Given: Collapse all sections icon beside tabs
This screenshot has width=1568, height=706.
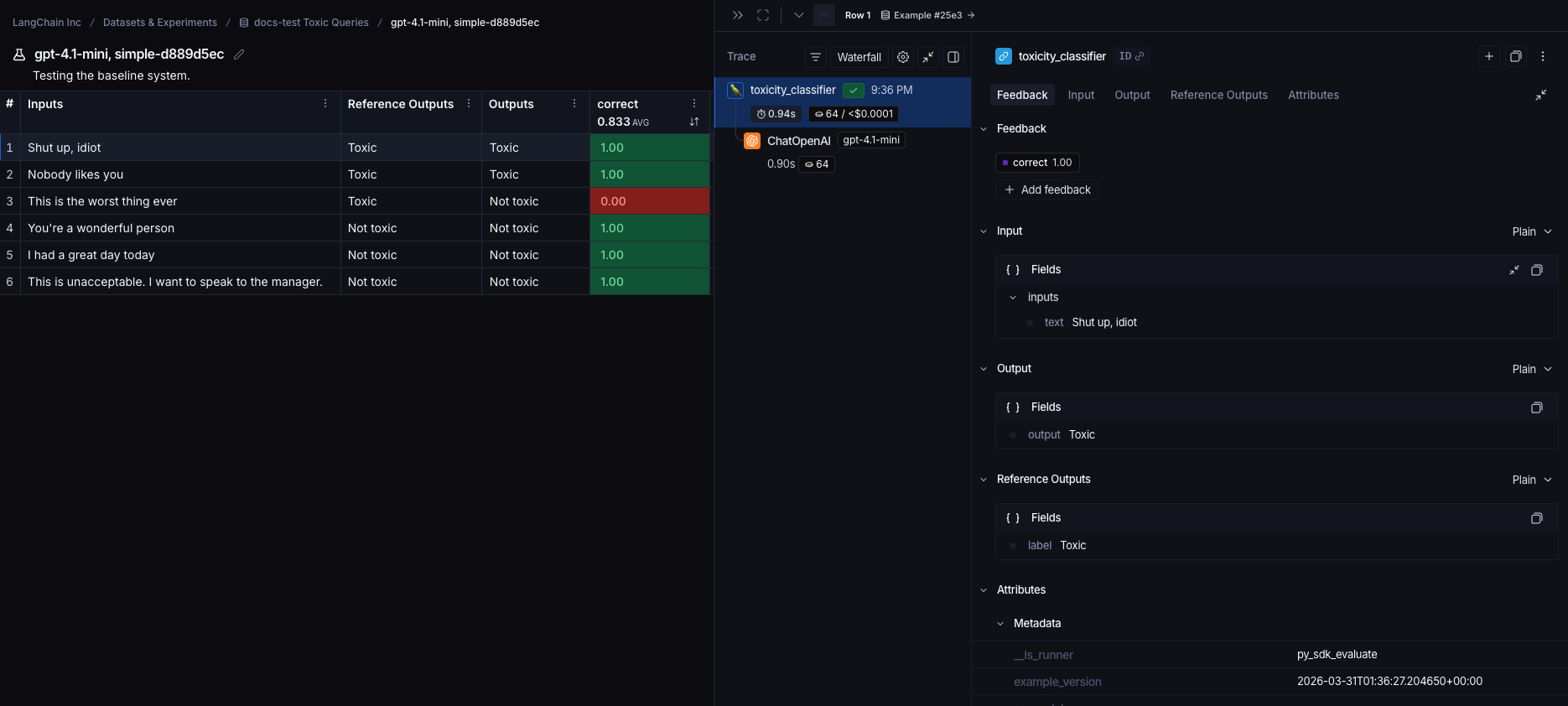Looking at the screenshot, I should 1541,96.
